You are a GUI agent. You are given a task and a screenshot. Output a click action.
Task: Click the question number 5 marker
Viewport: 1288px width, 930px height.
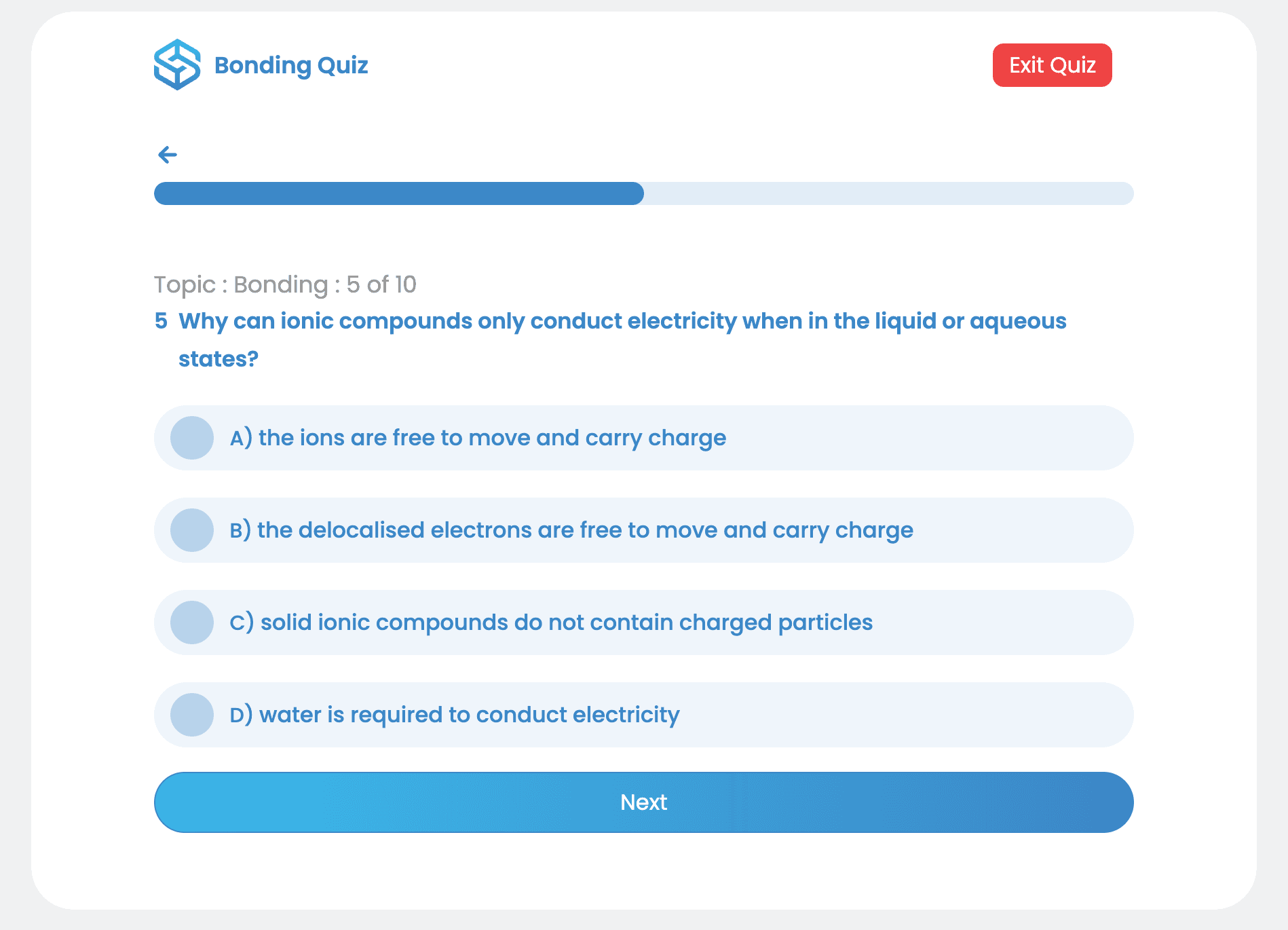tap(161, 320)
